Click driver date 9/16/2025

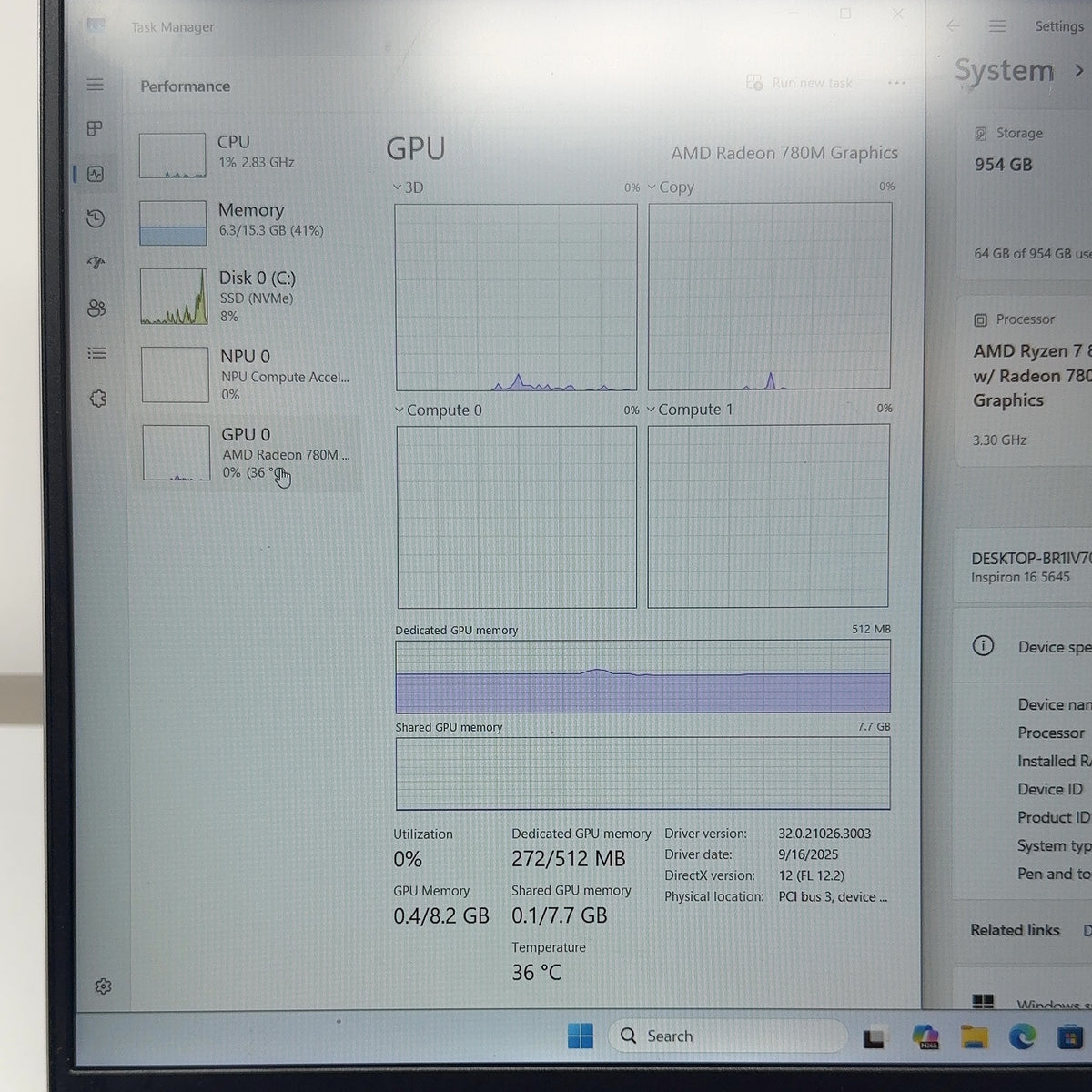click(x=808, y=854)
